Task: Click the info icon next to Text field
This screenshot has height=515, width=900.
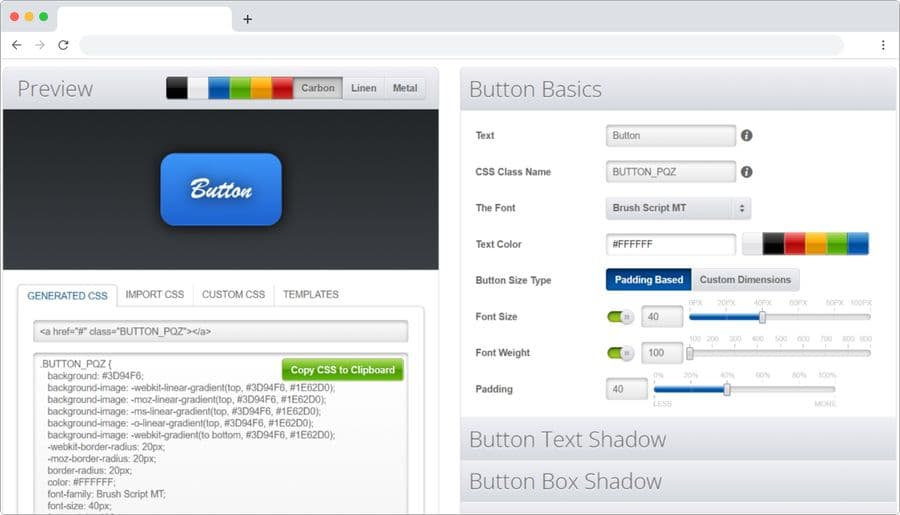Action: coord(746,136)
